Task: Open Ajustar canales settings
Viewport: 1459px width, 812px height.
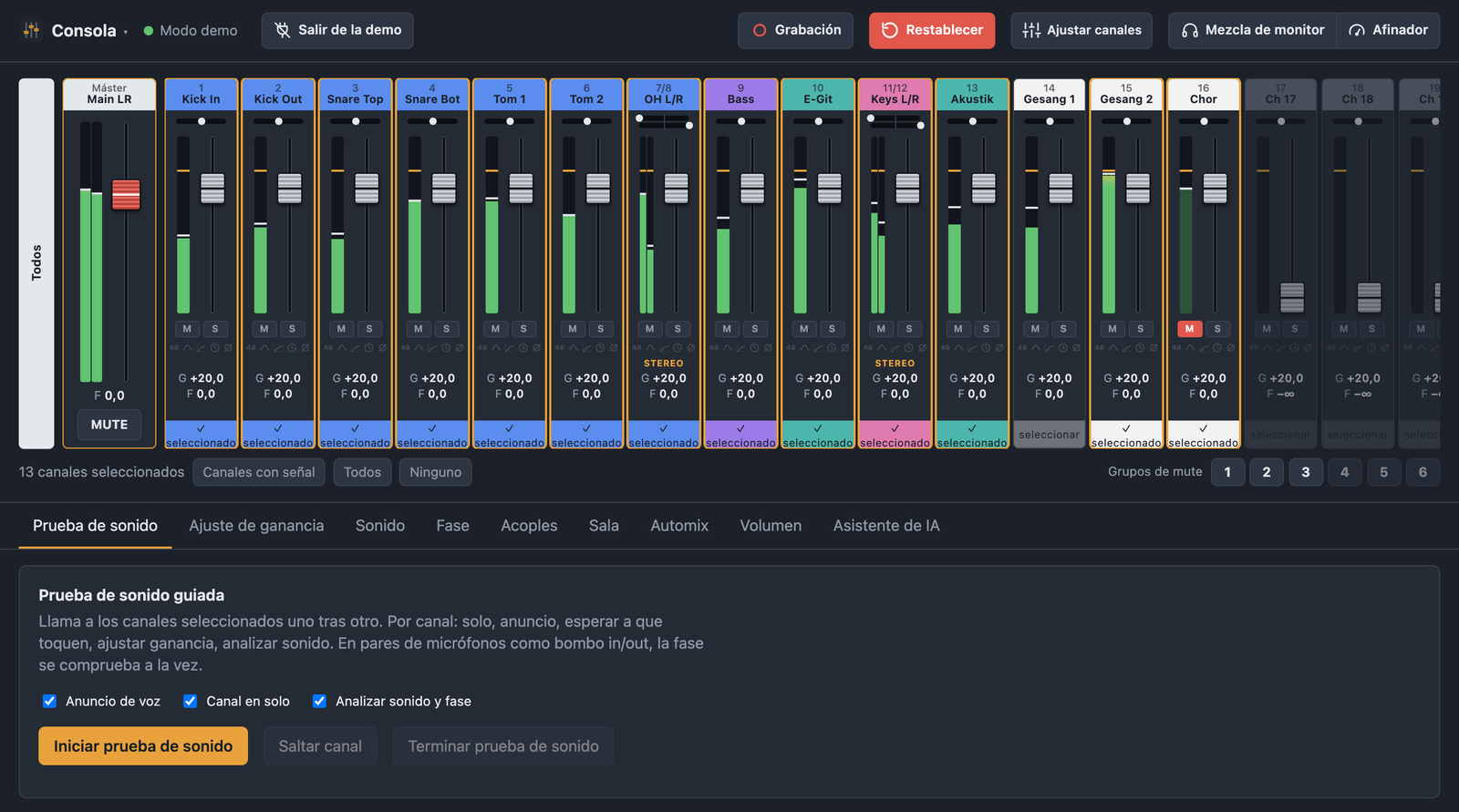Action: pyautogui.click(x=1081, y=30)
